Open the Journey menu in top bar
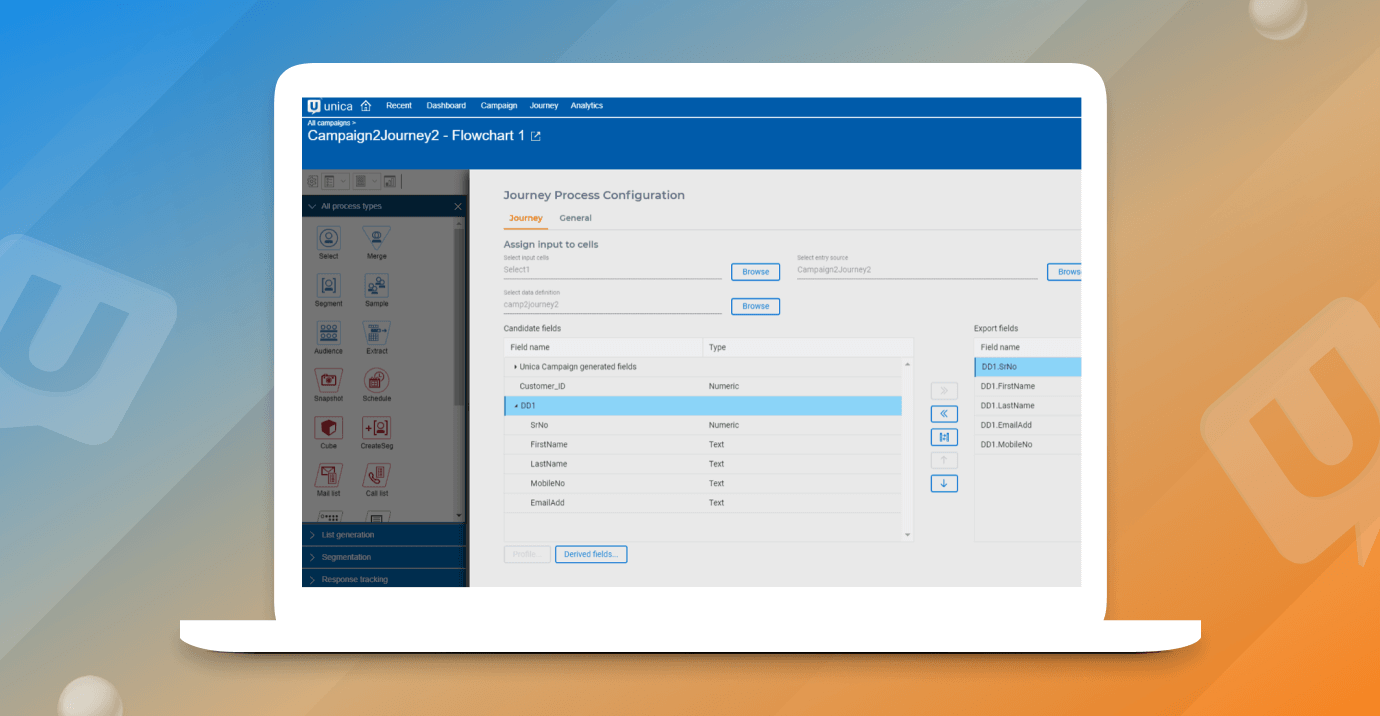1380x716 pixels. pyautogui.click(x=544, y=106)
